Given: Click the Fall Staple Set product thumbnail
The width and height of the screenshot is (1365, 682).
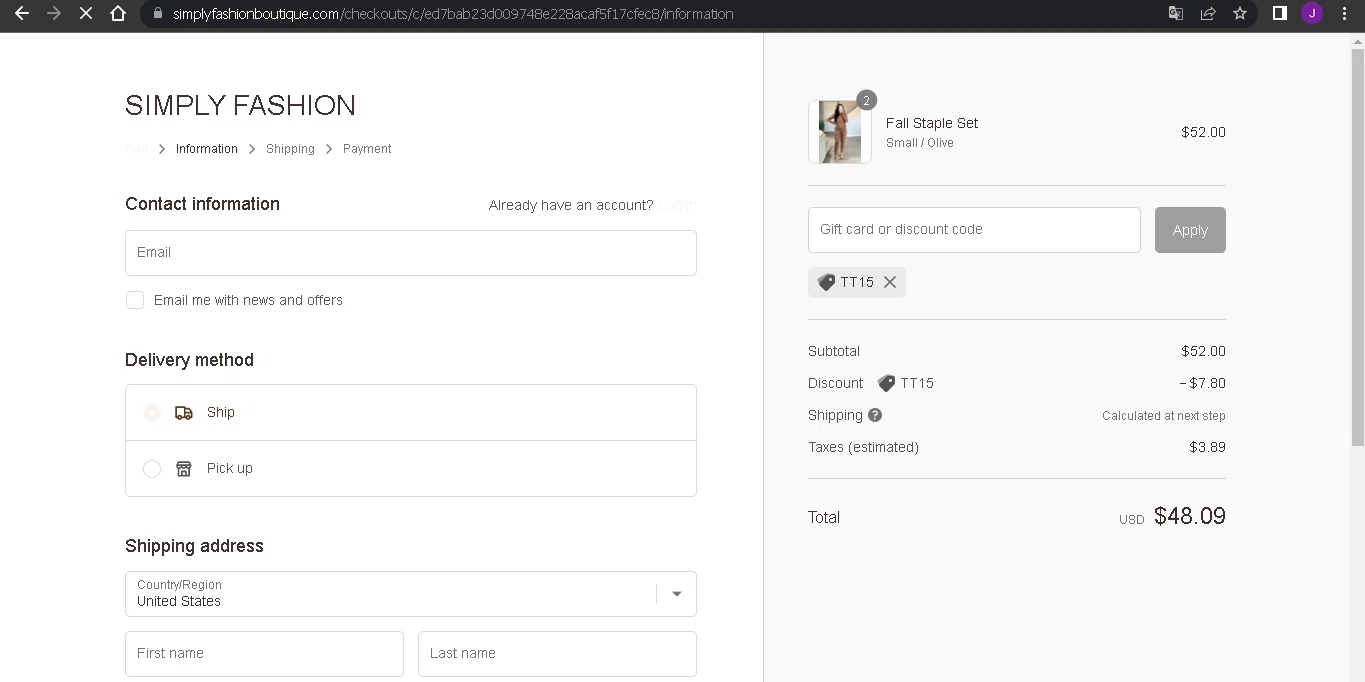Looking at the screenshot, I should (x=840, y=132).
